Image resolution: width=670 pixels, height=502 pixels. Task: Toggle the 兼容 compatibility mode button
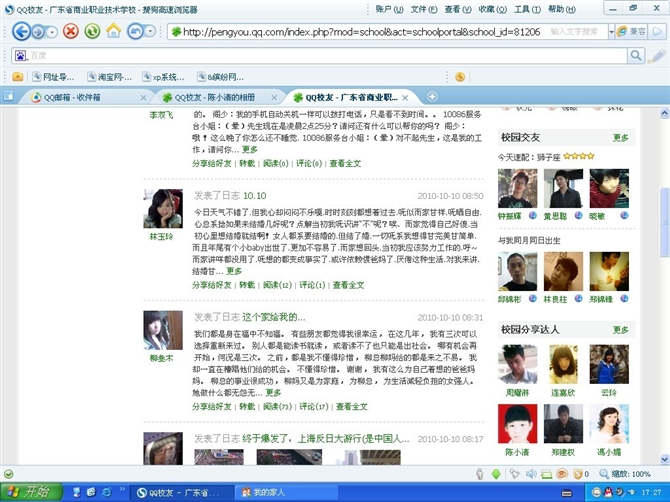point(632,31)
